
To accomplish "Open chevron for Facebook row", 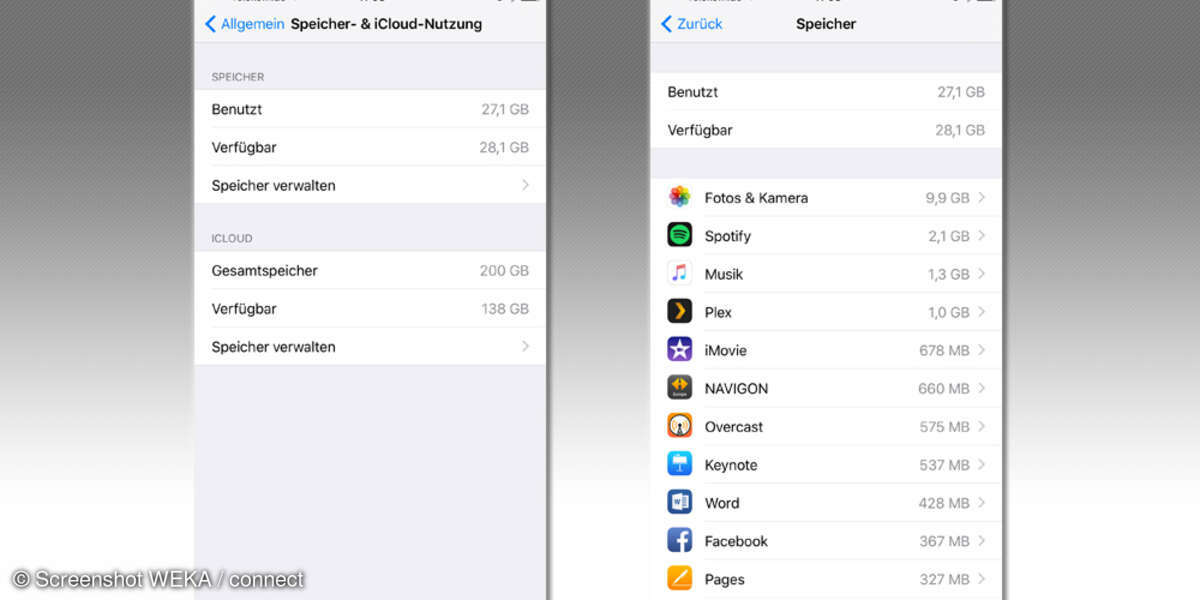I will coord(982,541).
